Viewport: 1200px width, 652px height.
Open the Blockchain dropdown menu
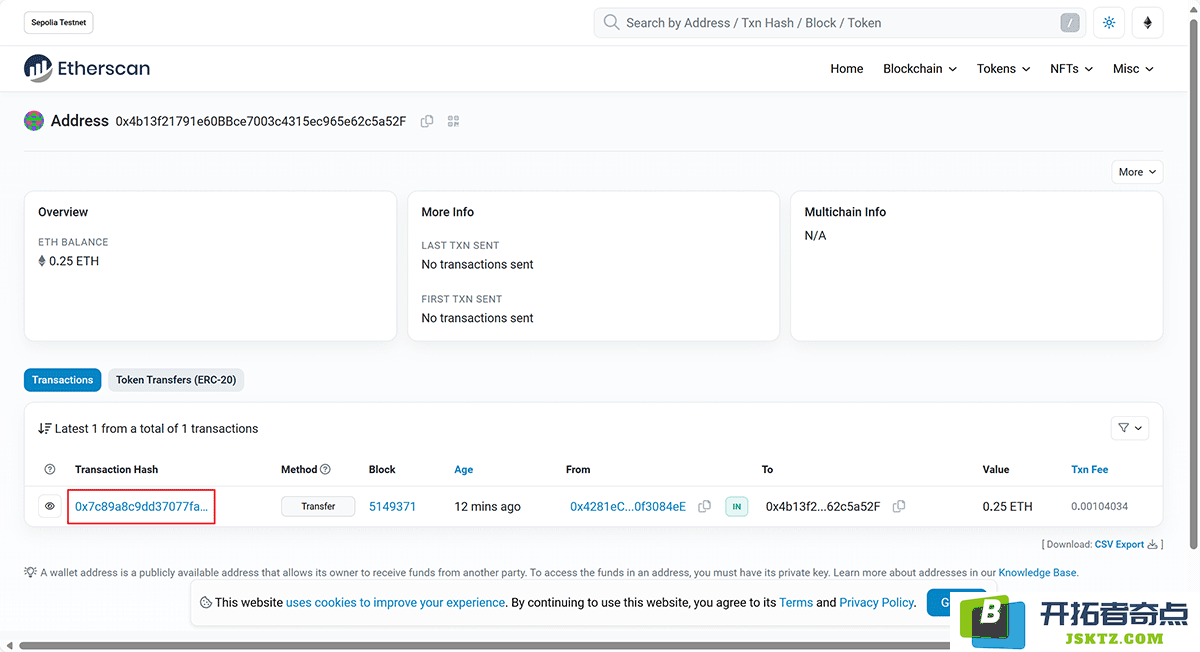(x=920, y=69)
